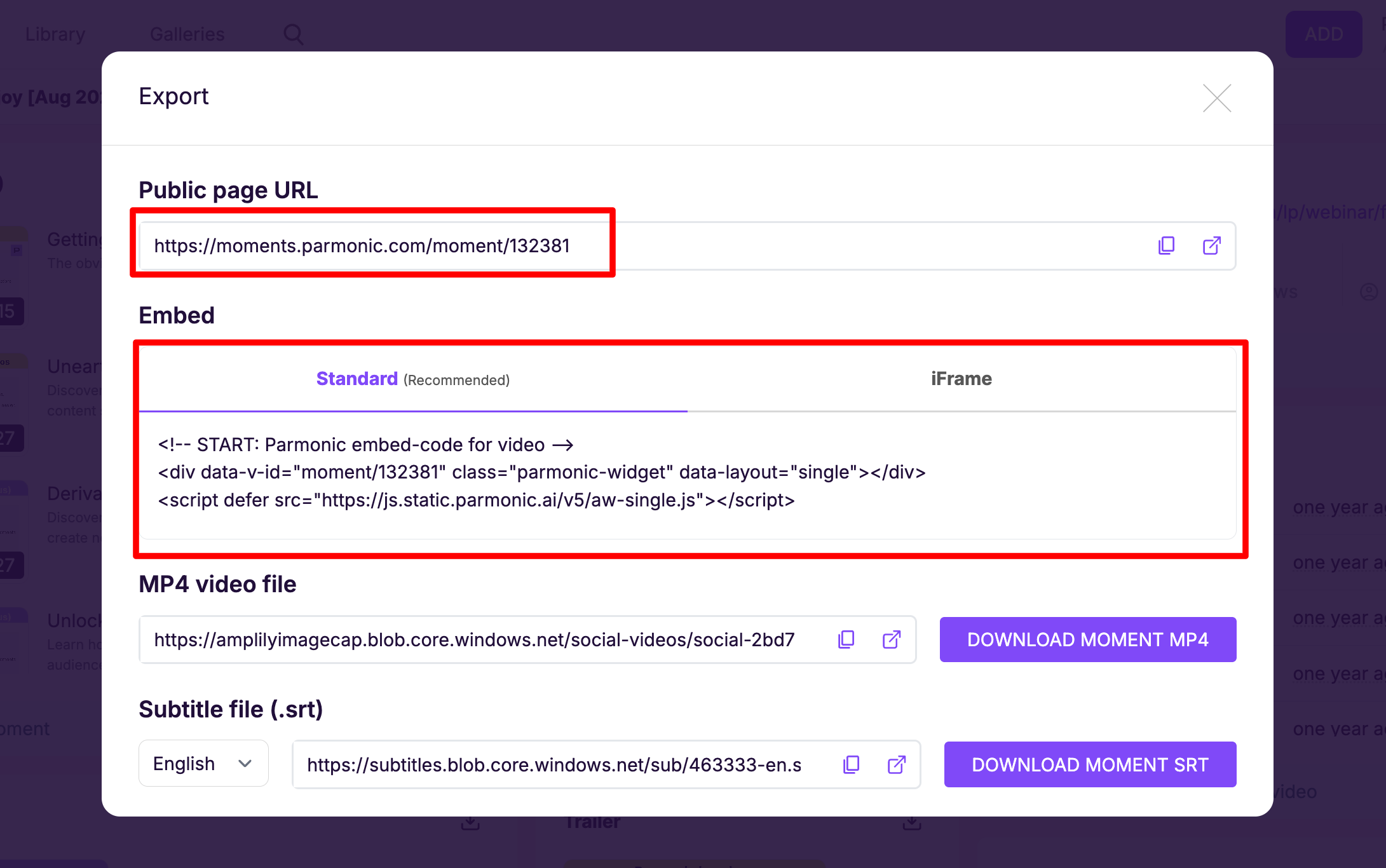Screen dimensions: 1386x868
Task: Close the Export dialog
Action: click(x=1217, y=98)
